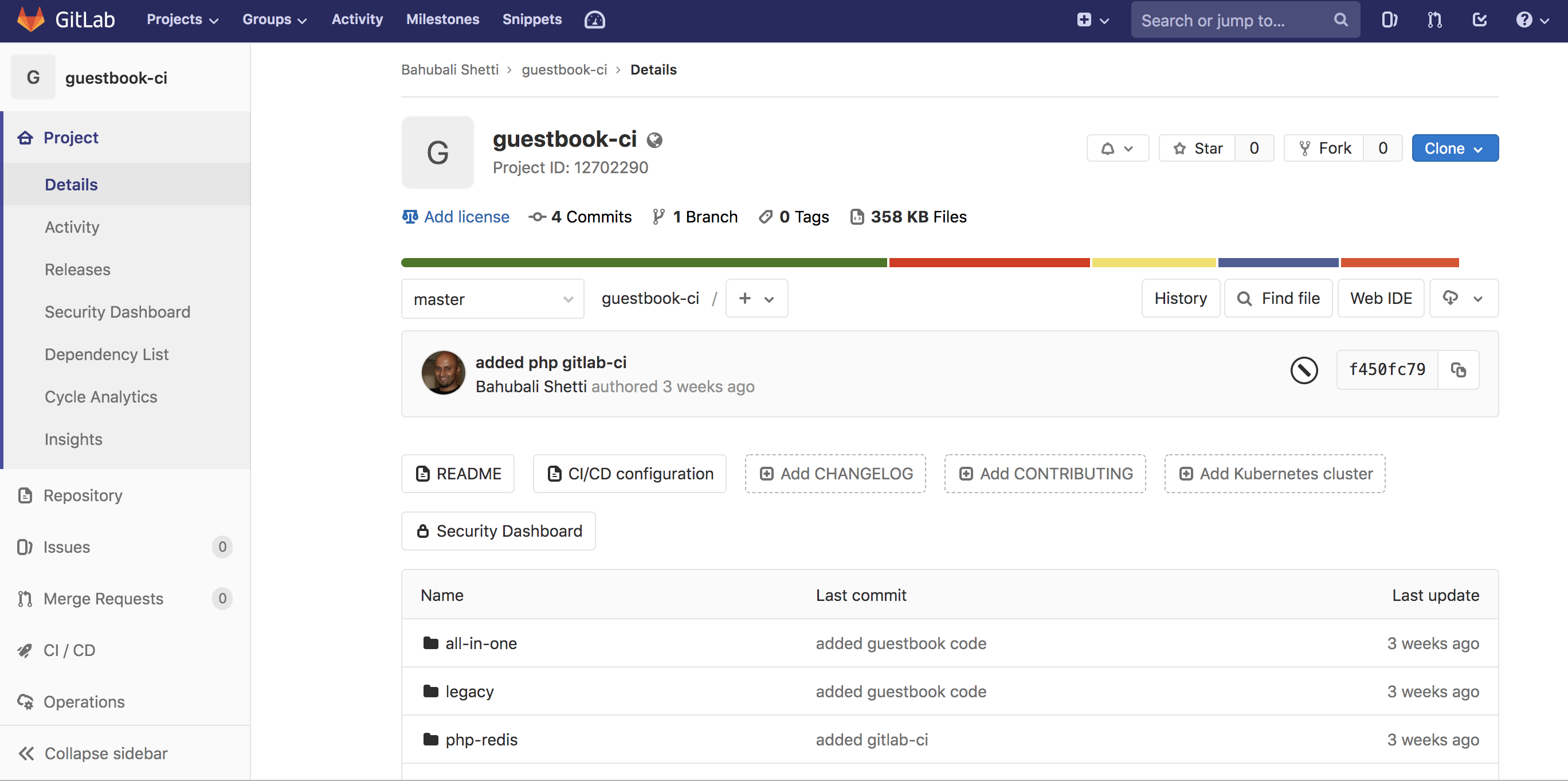Open the php-redis folder

pyautogui.click(x=481, y=740)
